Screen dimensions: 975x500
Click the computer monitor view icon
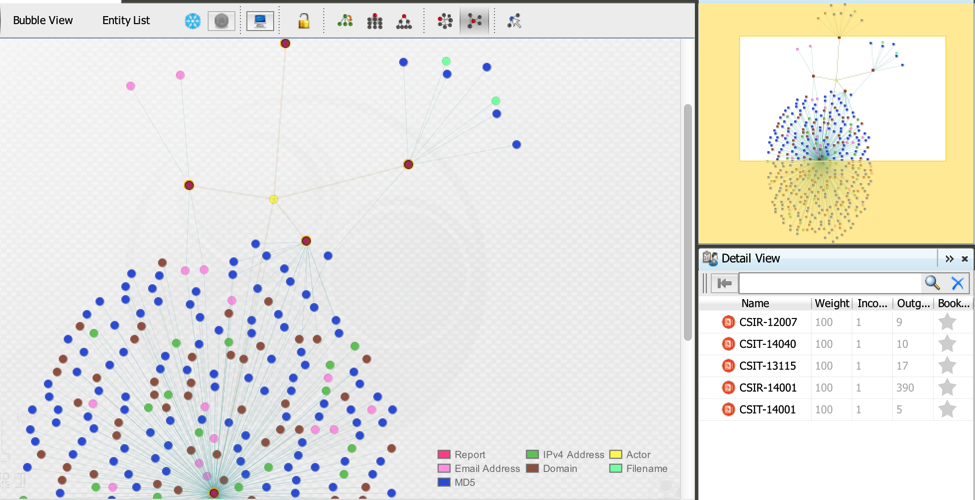point(260,21)
